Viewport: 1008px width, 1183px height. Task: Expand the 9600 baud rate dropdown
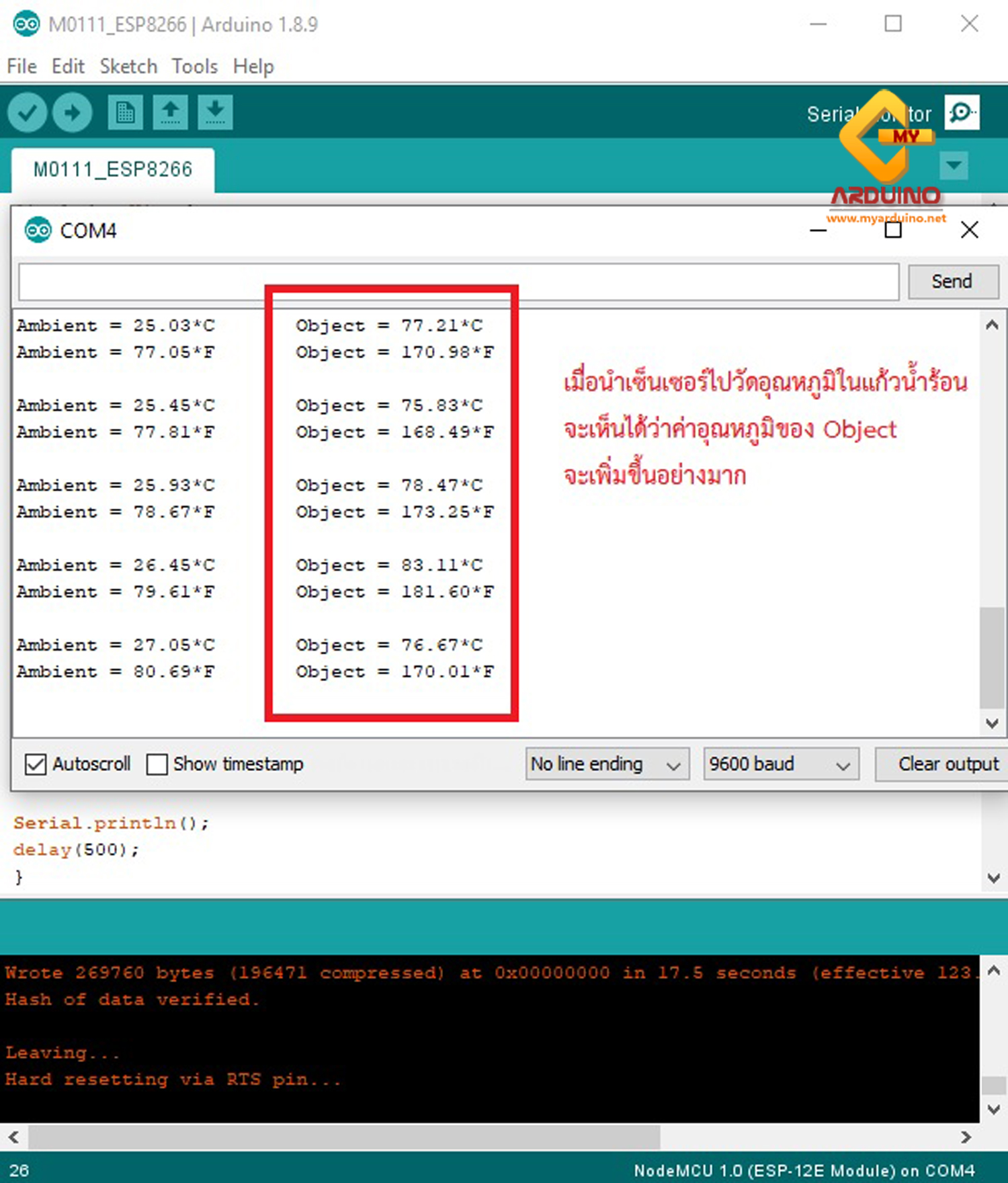click(x=780, y=764)
